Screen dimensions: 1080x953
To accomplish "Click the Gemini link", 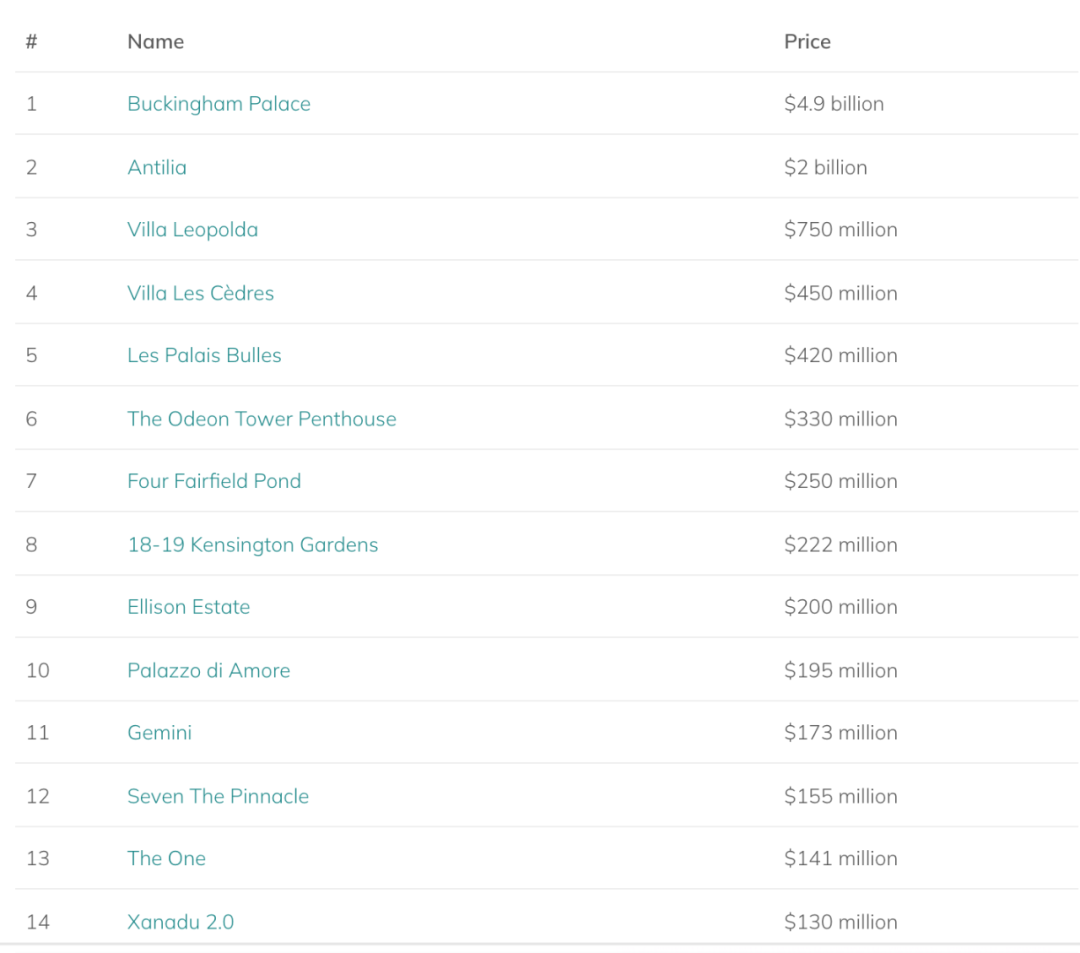I will [x=159, y=733].
